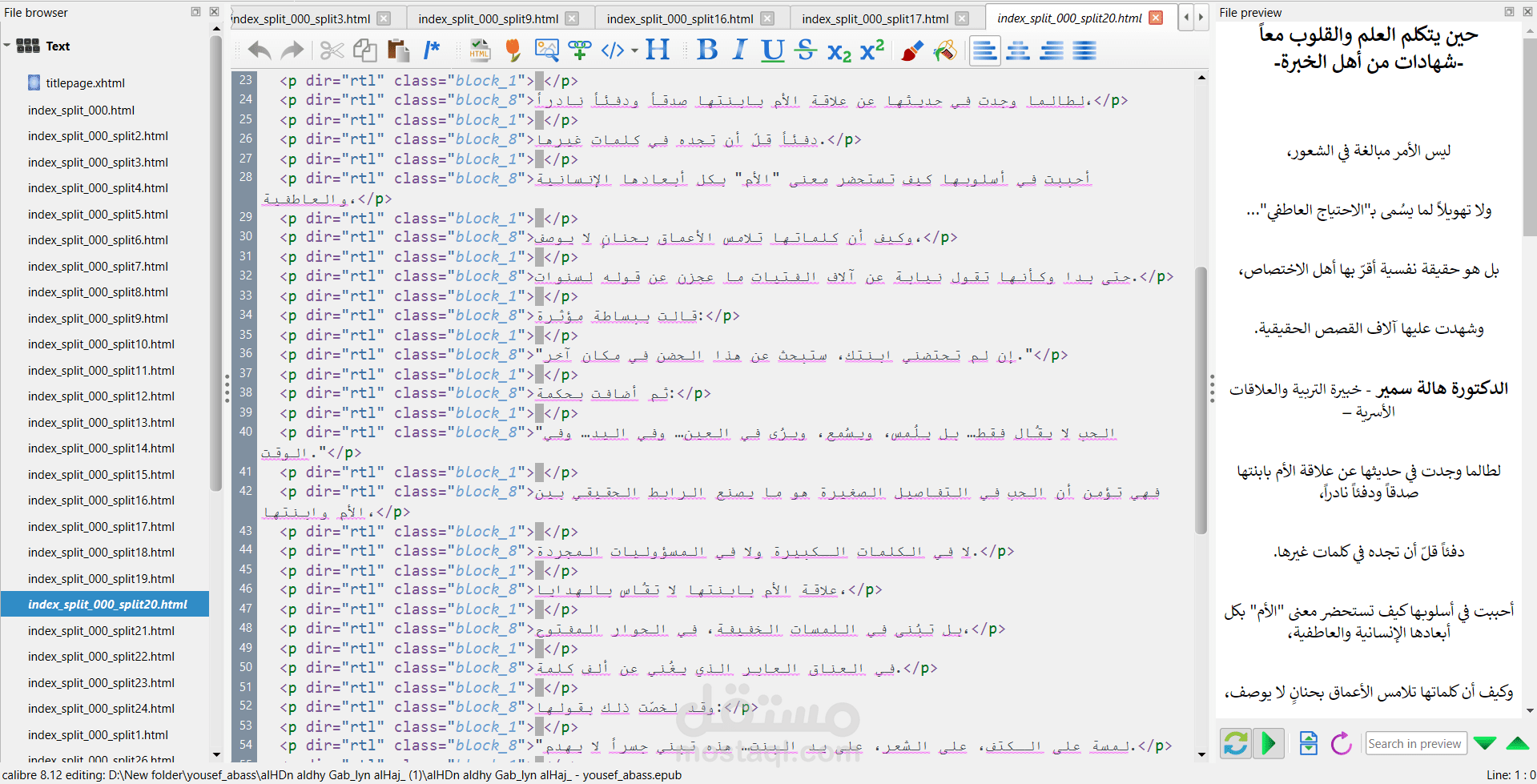Toggle underline formatting
The image size is (1537, 784).
click(x=773, y=50)
